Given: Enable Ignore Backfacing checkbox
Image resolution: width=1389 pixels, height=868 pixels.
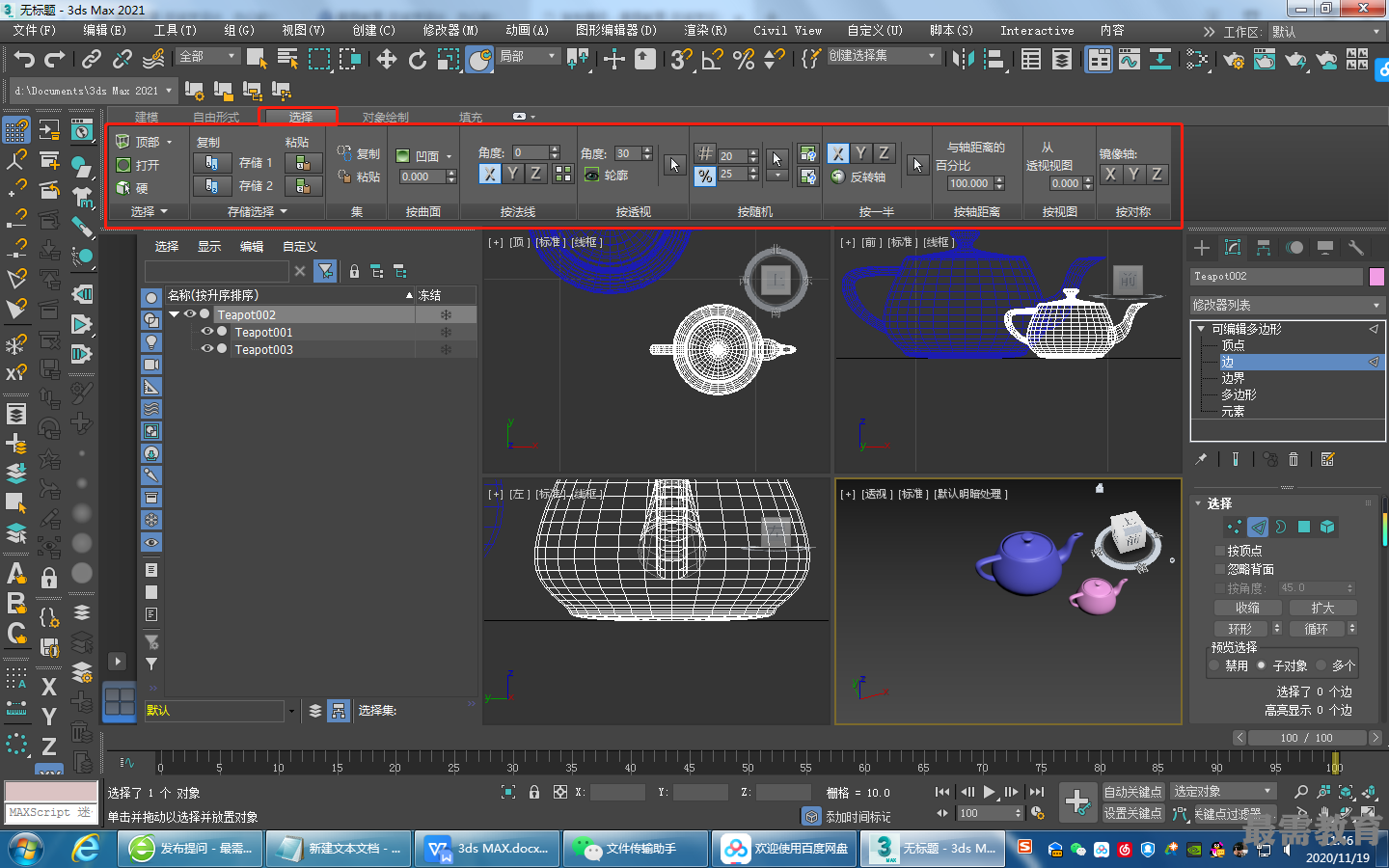Looking at the screenshot, I should pyautogui.click(x=1220, y=569).
